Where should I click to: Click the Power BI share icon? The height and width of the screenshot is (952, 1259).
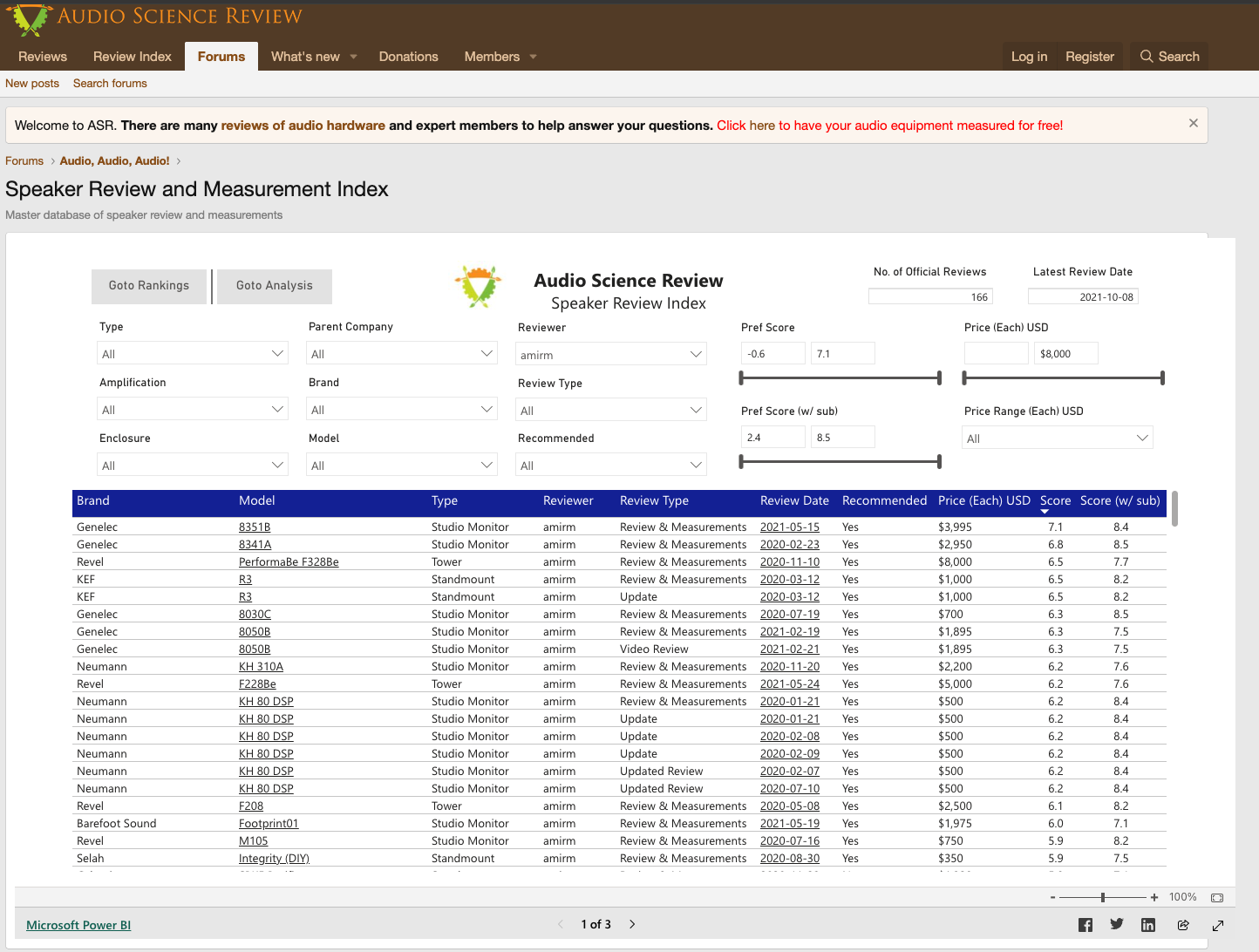pyautogui.click(x=1183, y=925)
